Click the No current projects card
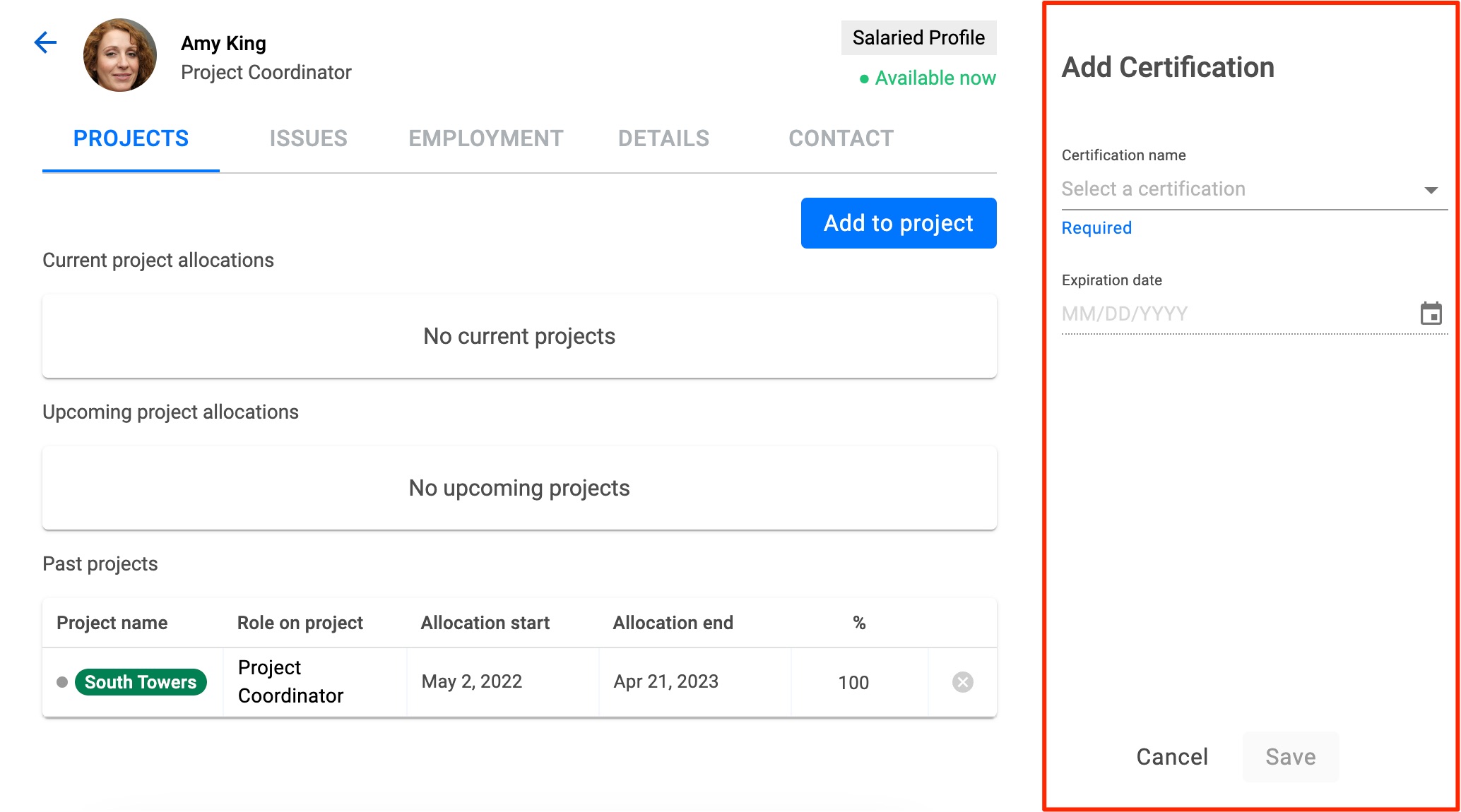 pyautogui.click(x=519, y=336)
